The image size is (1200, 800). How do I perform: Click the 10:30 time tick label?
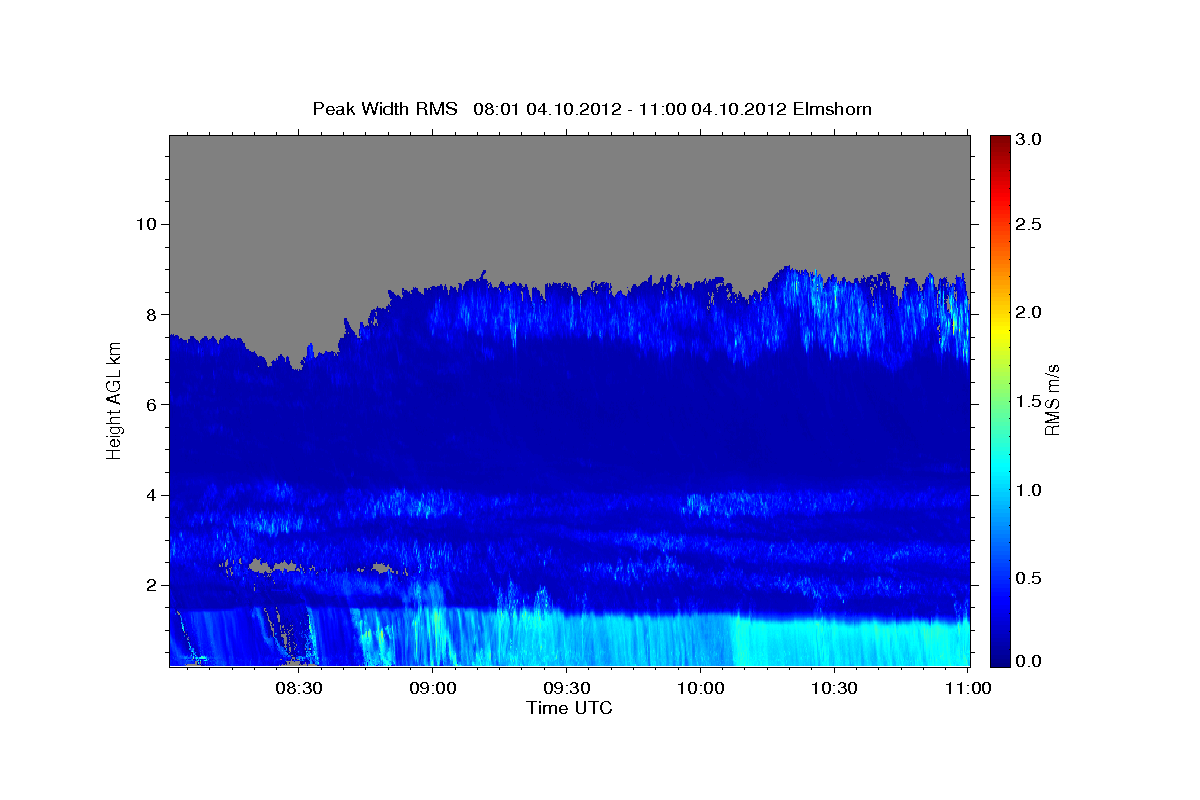click(x=834, y=689)
